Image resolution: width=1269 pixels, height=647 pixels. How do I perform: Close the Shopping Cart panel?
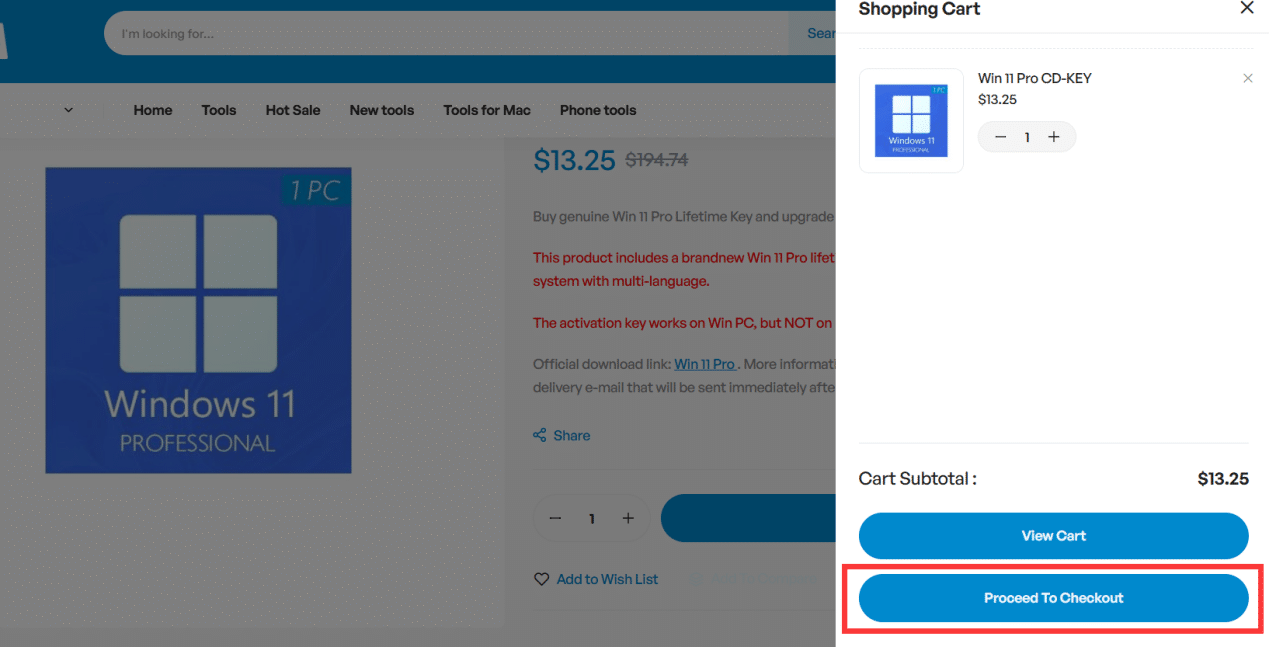tap(1247, 8)
